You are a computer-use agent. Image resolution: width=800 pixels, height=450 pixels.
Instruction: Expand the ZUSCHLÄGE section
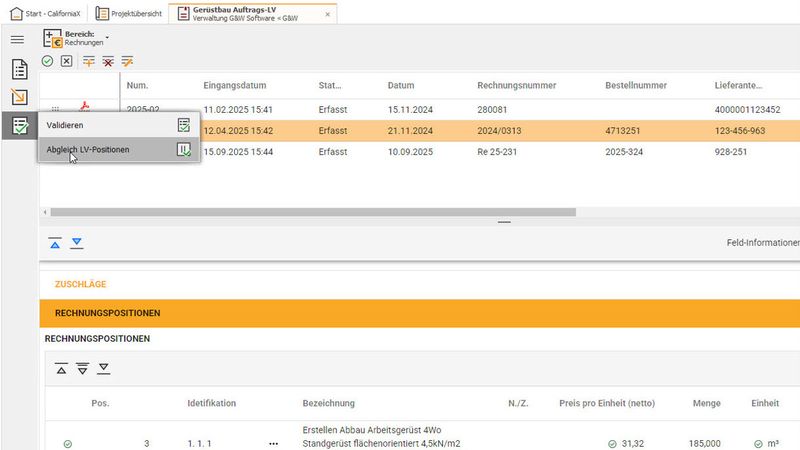click(x=81, y=284)
